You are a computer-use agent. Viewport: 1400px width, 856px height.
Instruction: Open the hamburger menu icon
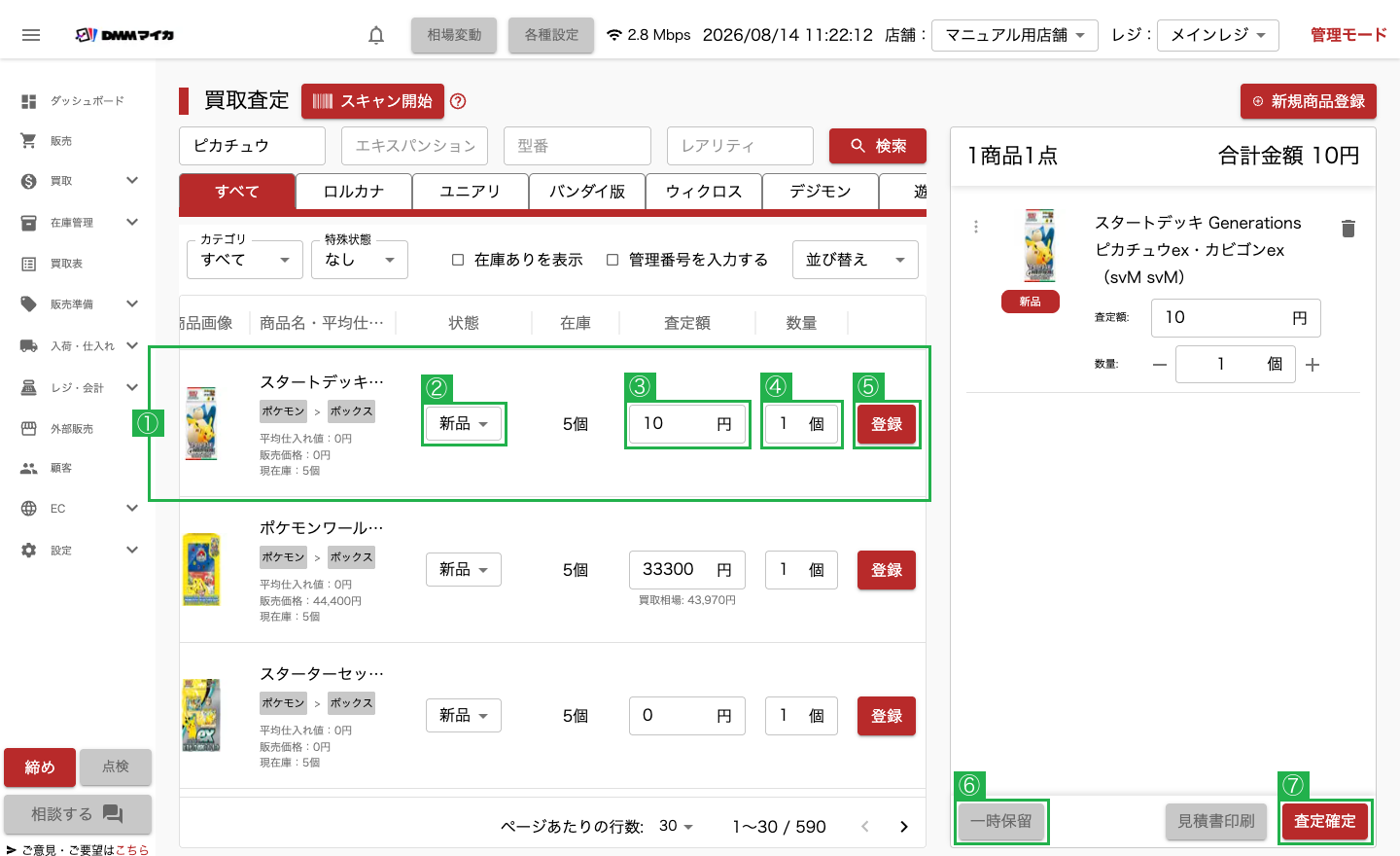(31, 35)
